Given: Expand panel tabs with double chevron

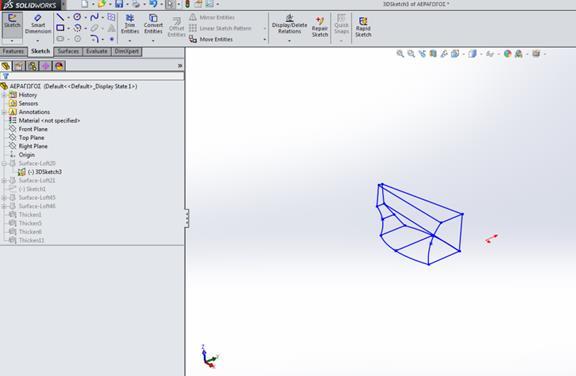Looking at the screenshot, I should (x=180, y=66).
